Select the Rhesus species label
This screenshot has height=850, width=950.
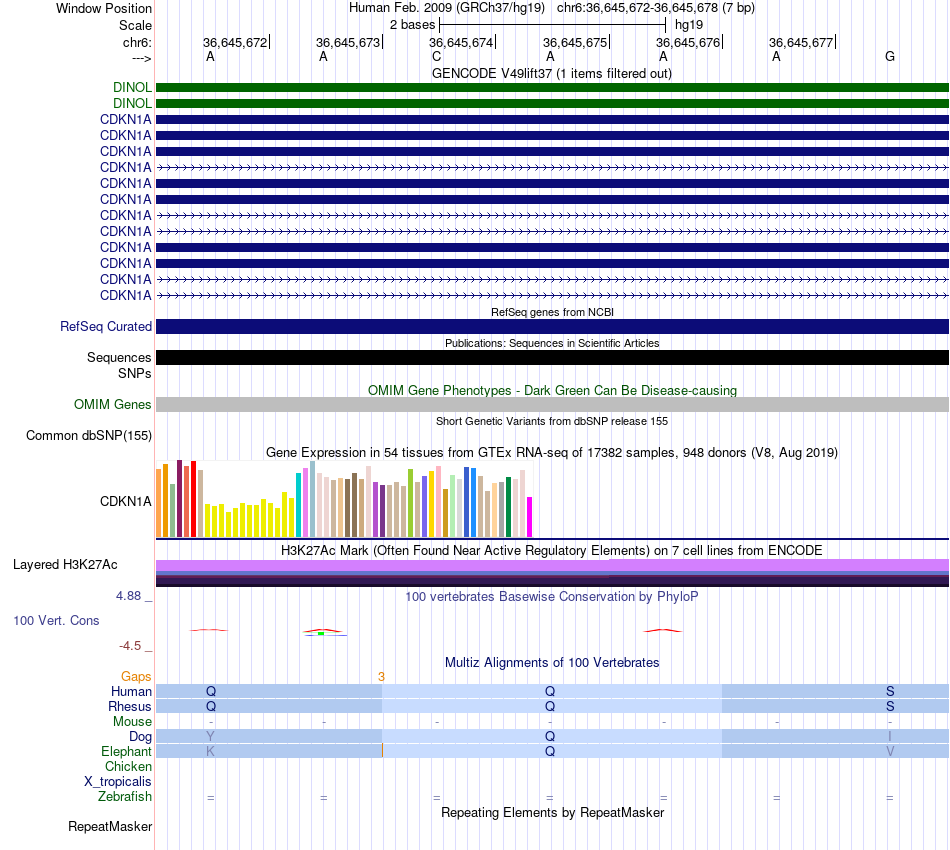pos(130,706)
